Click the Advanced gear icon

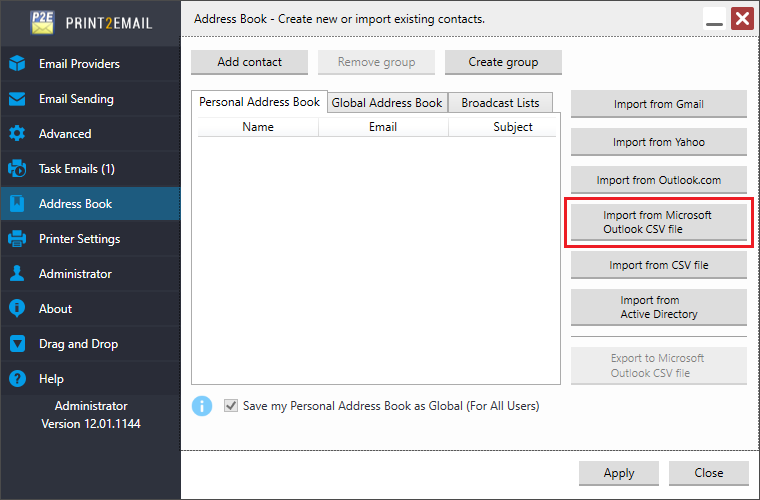(17, 134)
